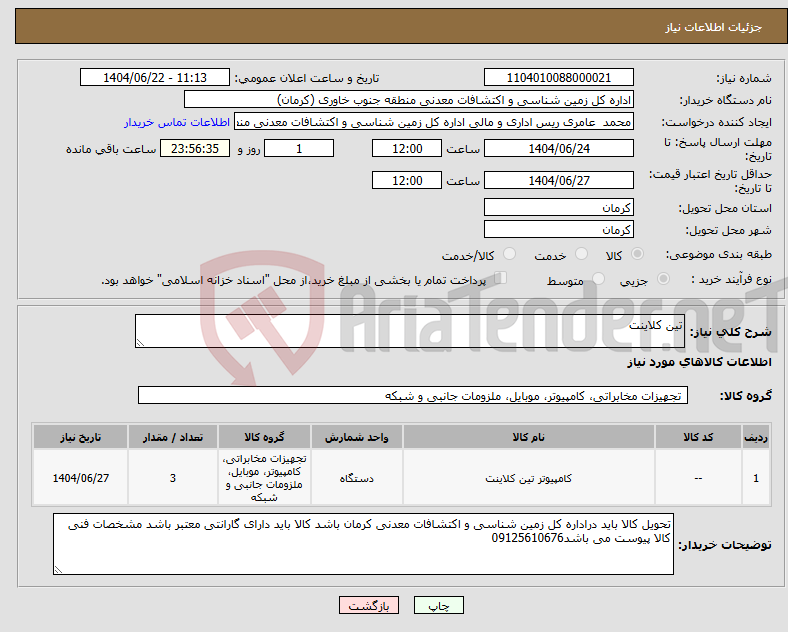This screenshot has height=632, width=788.
Task: Select the کالا/خدمت radio button
Action: pos(509,254)
